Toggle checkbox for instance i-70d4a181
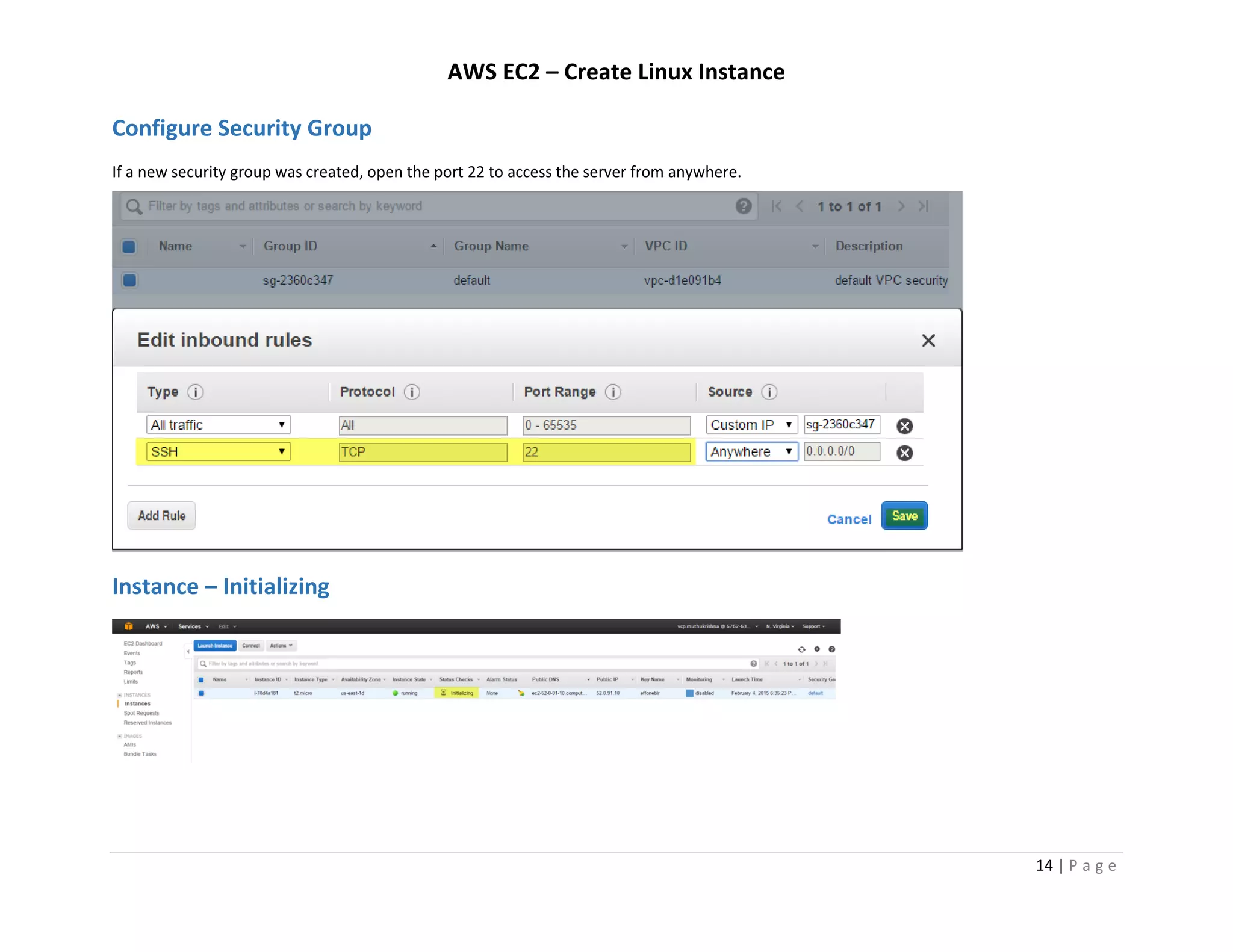Viewport: 1233px width, 952px height. tap(201, 693)
